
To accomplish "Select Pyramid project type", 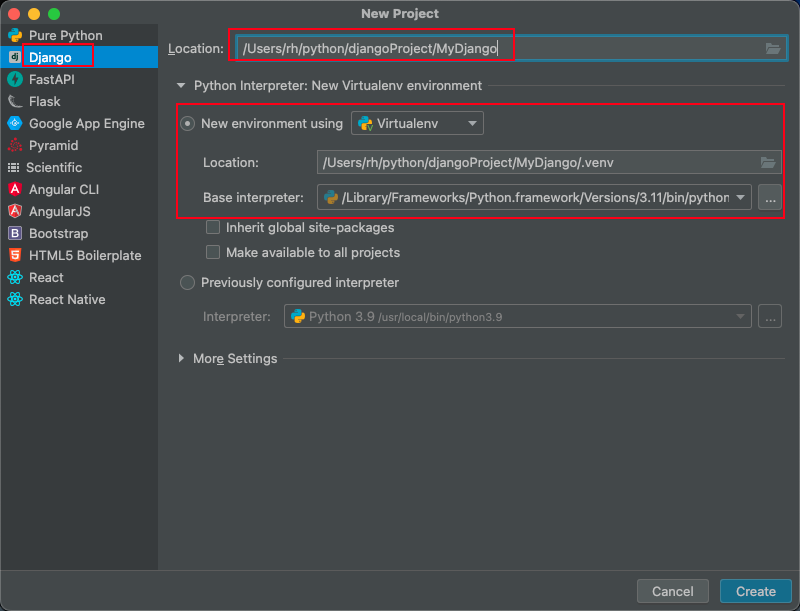I will (x=79, y=145).
